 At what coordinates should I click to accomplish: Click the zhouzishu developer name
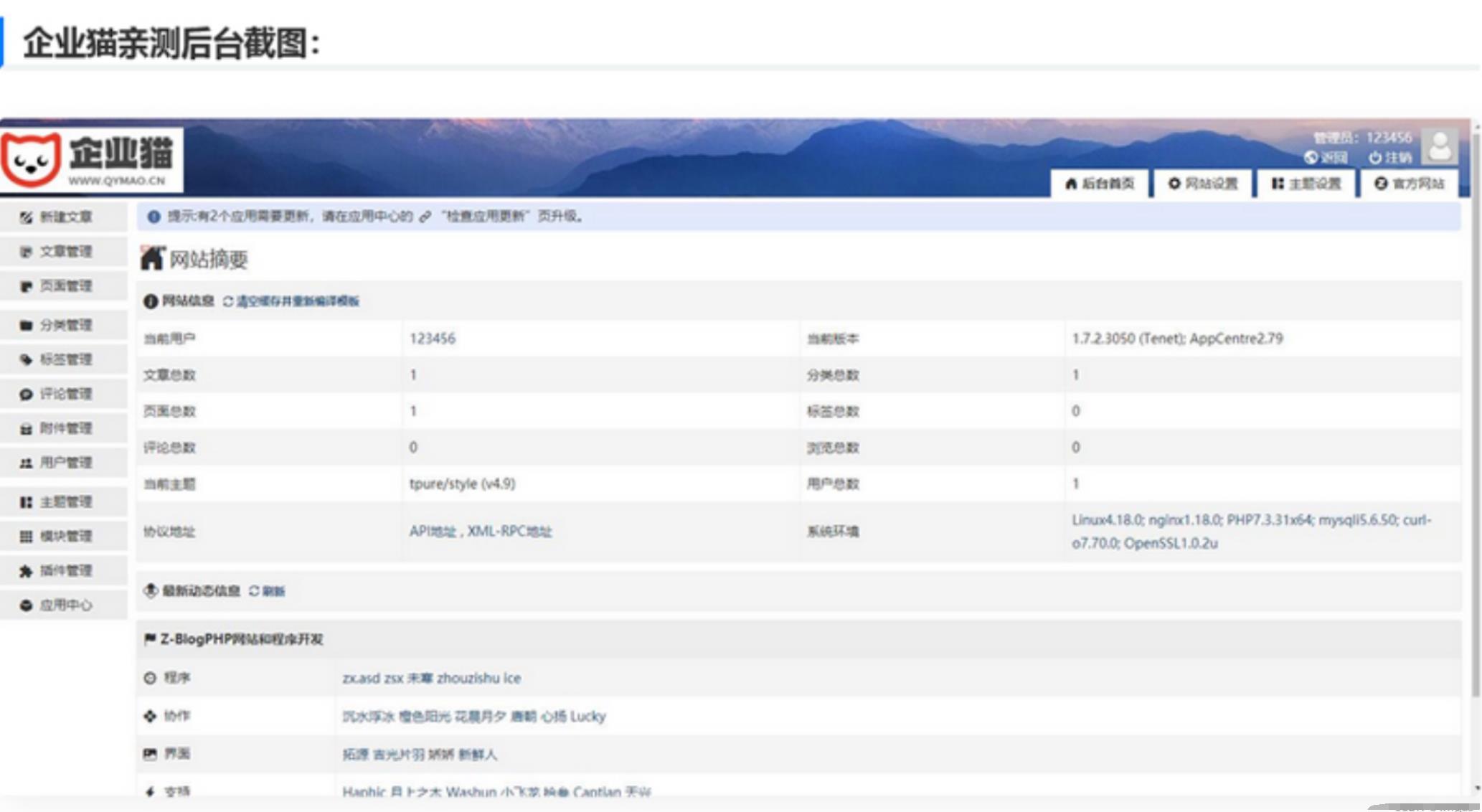click(468, 678)
